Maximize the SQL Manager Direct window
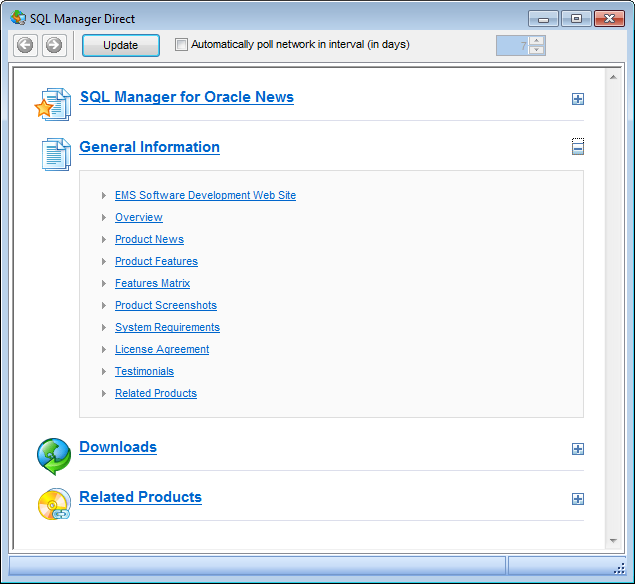Screen dimensions: 635x584 576,19
